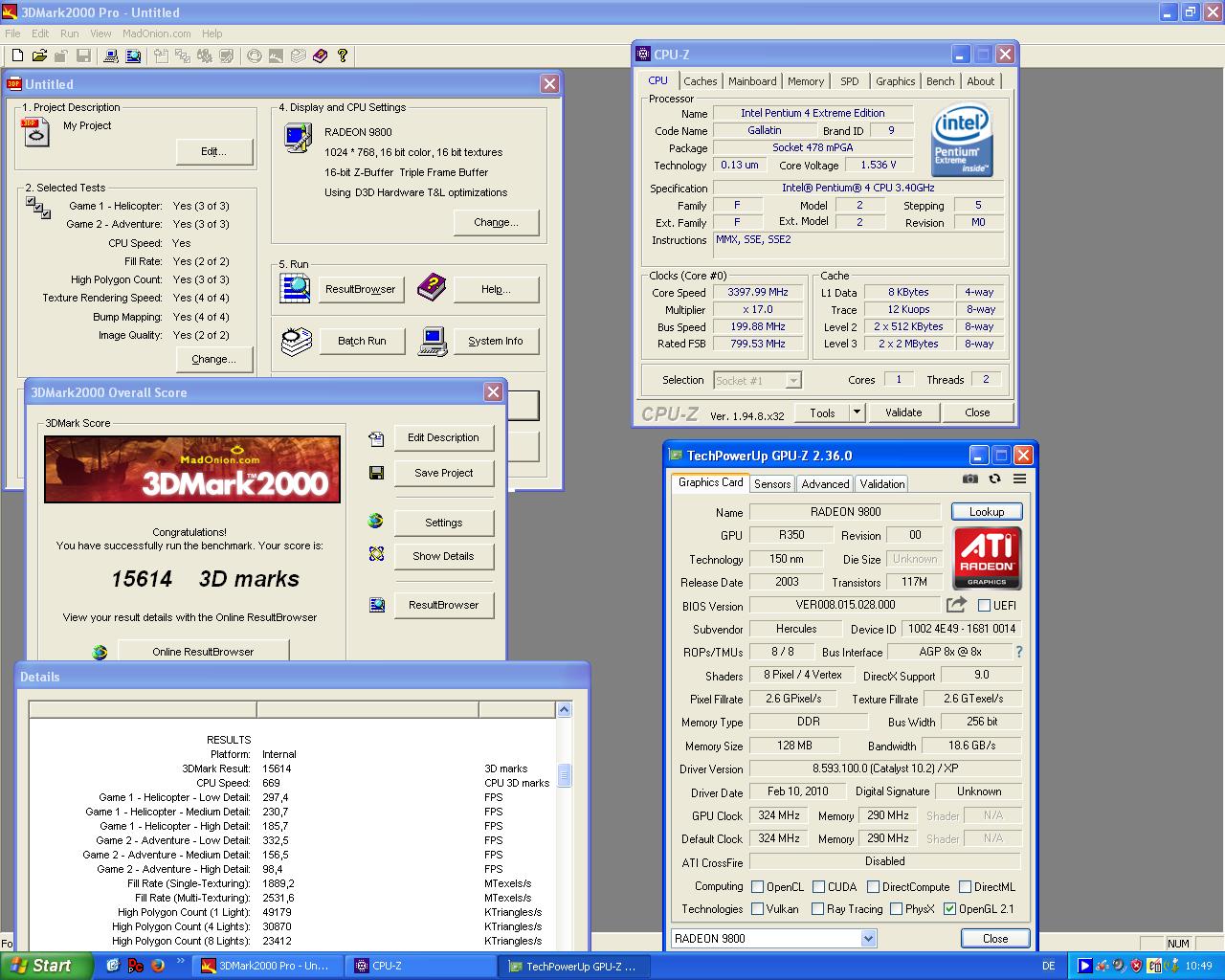Click the Lookup button in GPU-Z

(x=987, y=512)
